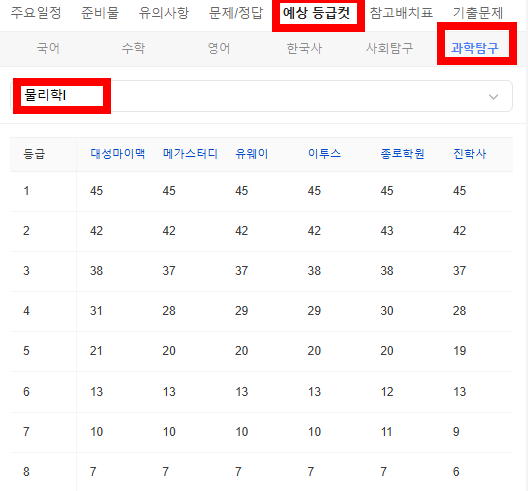Open the 물리학I subject dropdown
528x491 pixels.
(x=261, y=96)
